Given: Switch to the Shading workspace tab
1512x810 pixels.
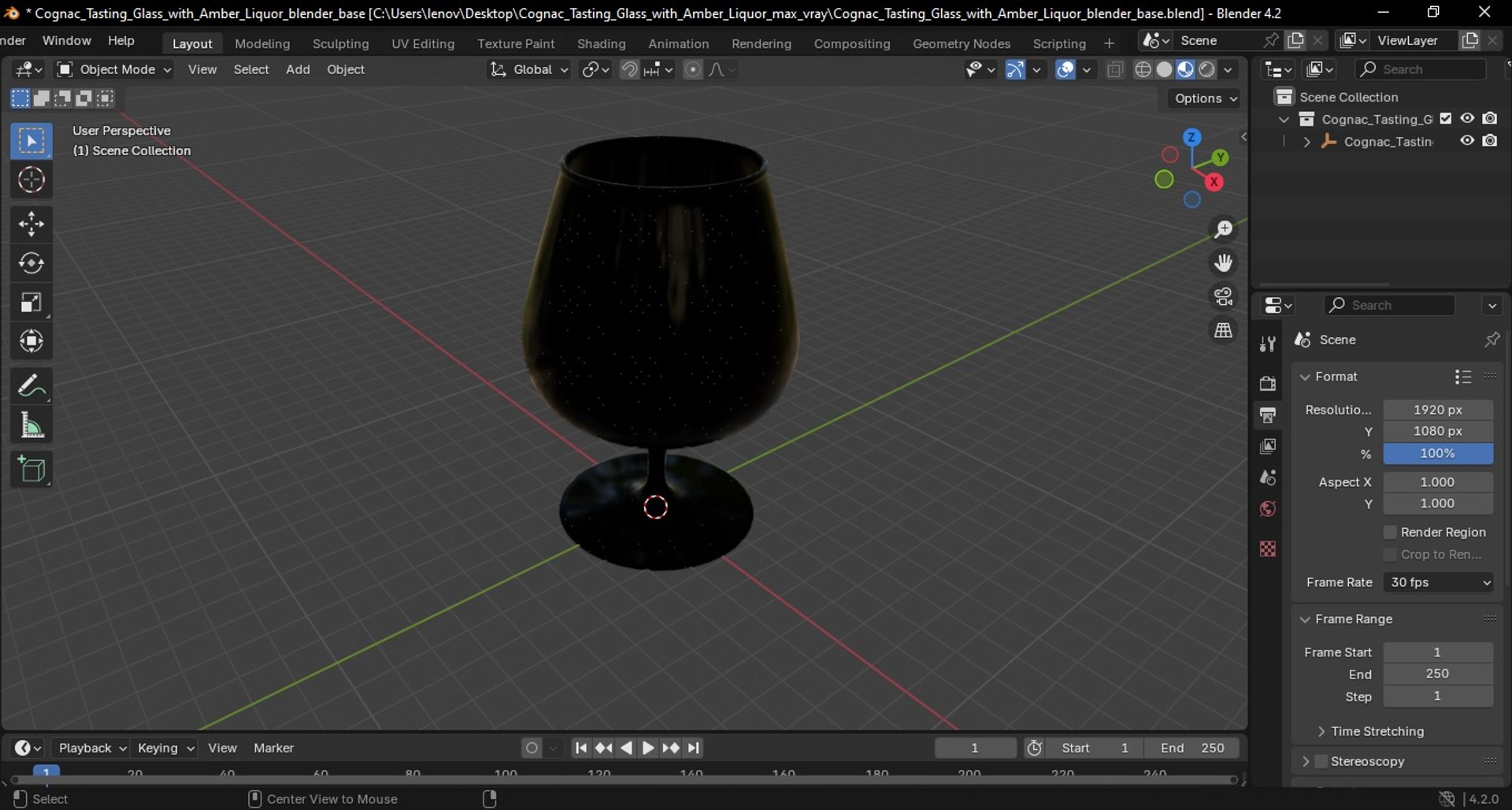Looking at the screenshot, I should click(x=602, y=43).
